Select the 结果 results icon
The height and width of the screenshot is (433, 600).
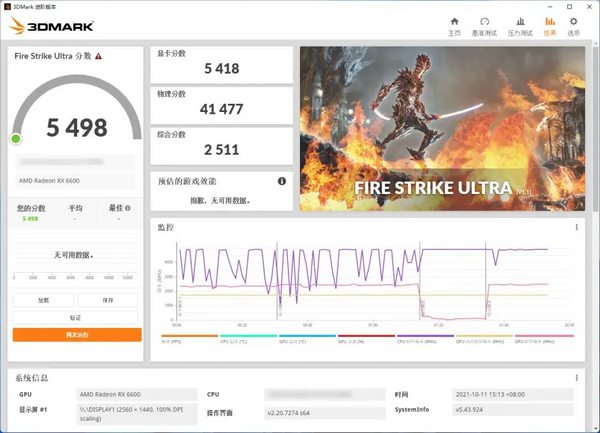(549, 25)
